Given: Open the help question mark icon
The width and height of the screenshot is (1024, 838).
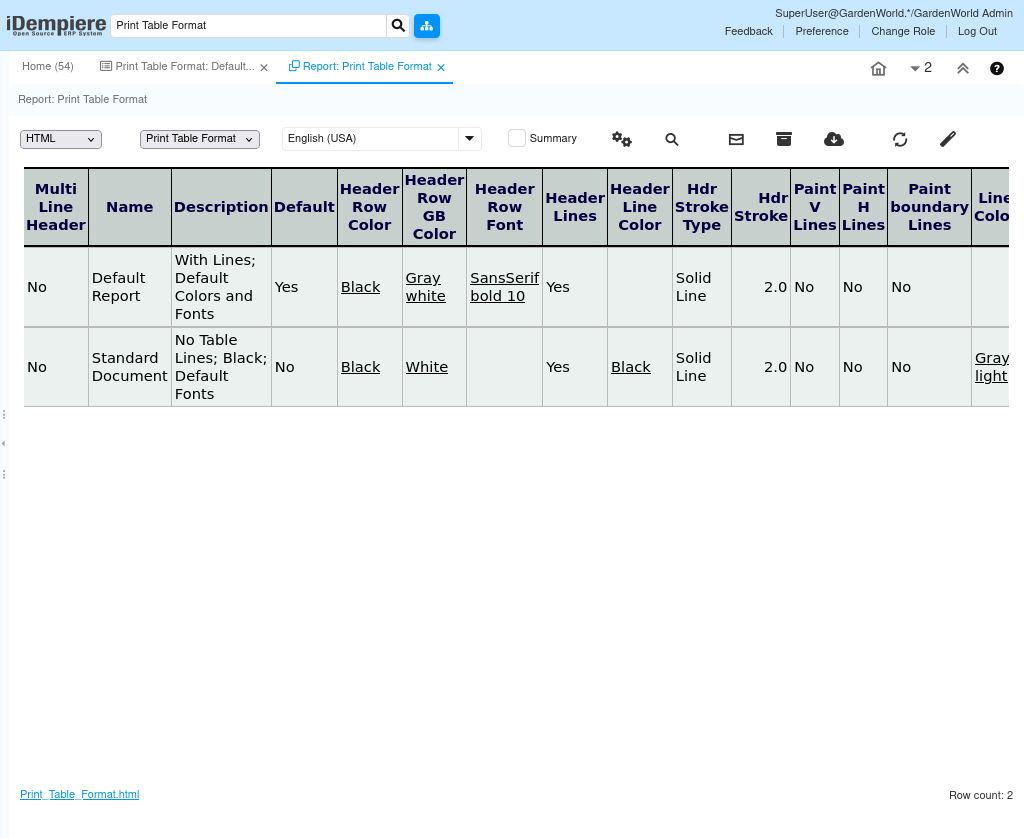Looking at the screenshot, I should [x=997, y=69].
